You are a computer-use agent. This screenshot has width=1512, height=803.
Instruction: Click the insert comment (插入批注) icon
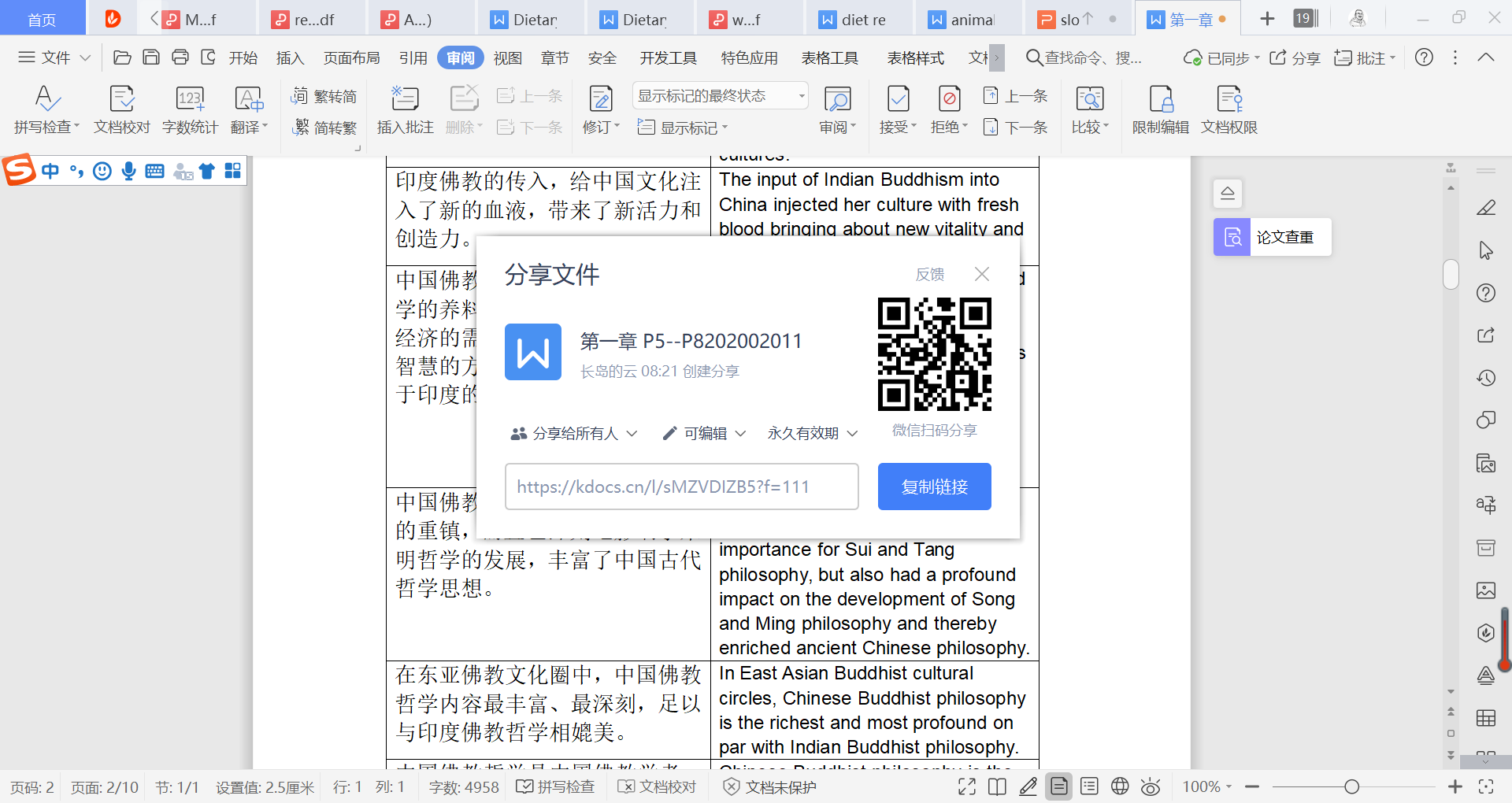405,100
